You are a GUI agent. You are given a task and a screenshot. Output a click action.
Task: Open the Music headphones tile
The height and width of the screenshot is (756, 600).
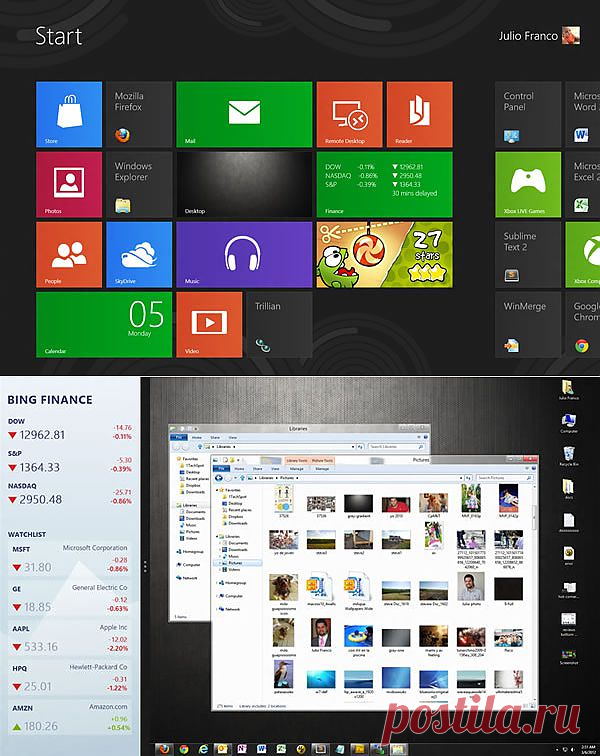point(244,255)
